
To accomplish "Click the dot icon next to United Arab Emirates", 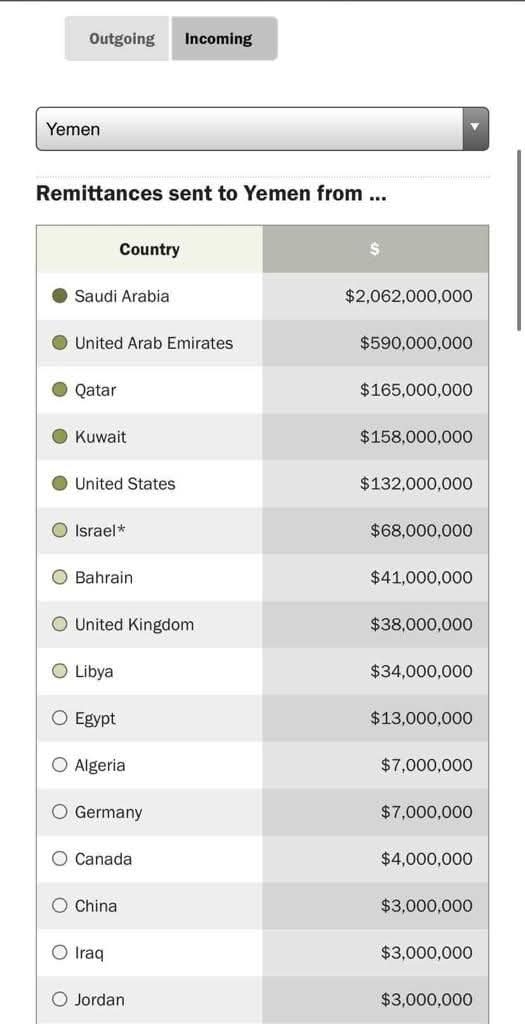I will pos(59,343).
